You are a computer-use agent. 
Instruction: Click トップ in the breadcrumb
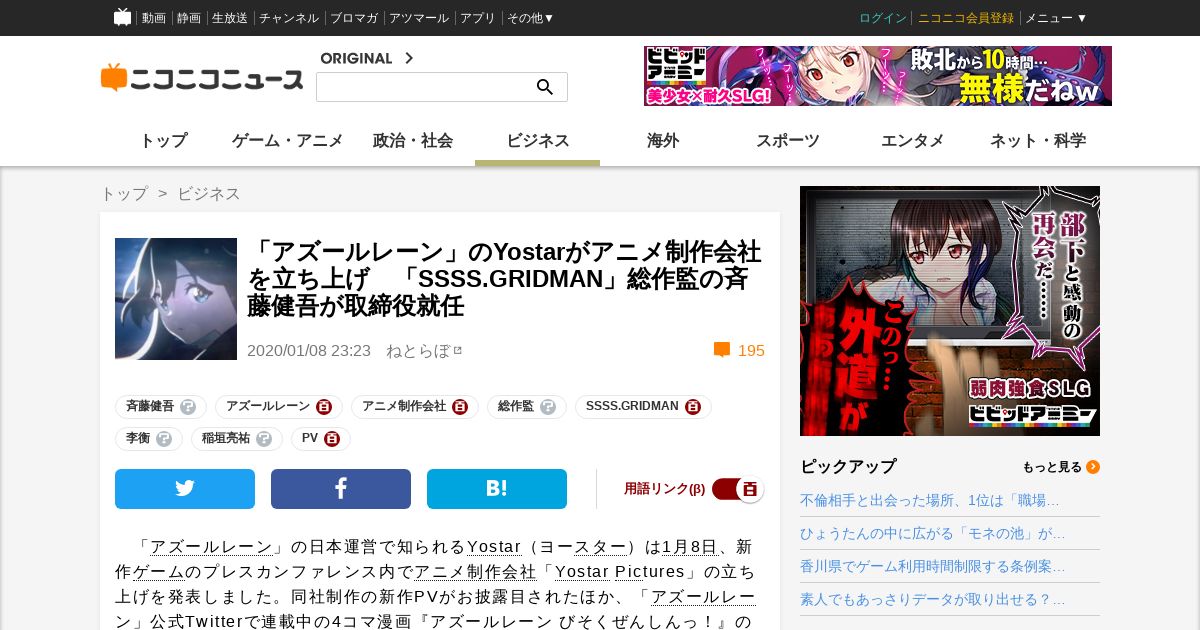click(124, 194)
